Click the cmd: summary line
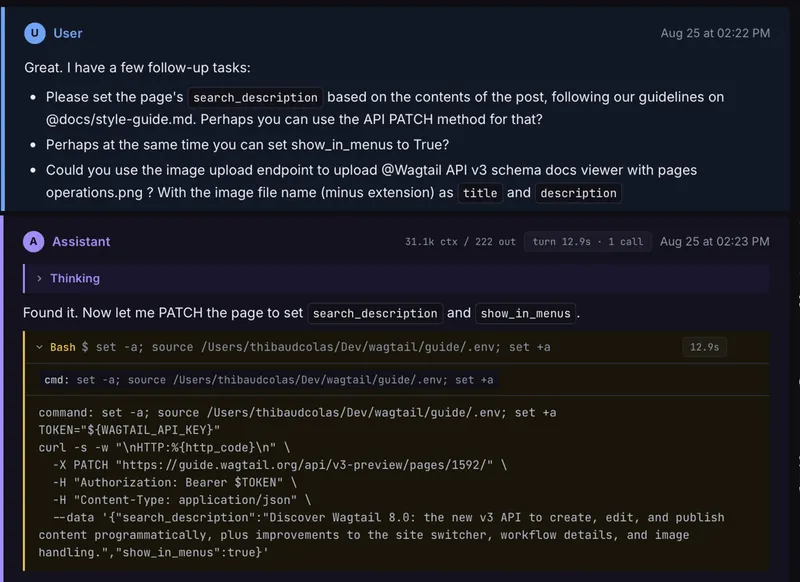This screenshot has height=582, width=800. pyautogui.click(x=269, y=380)
